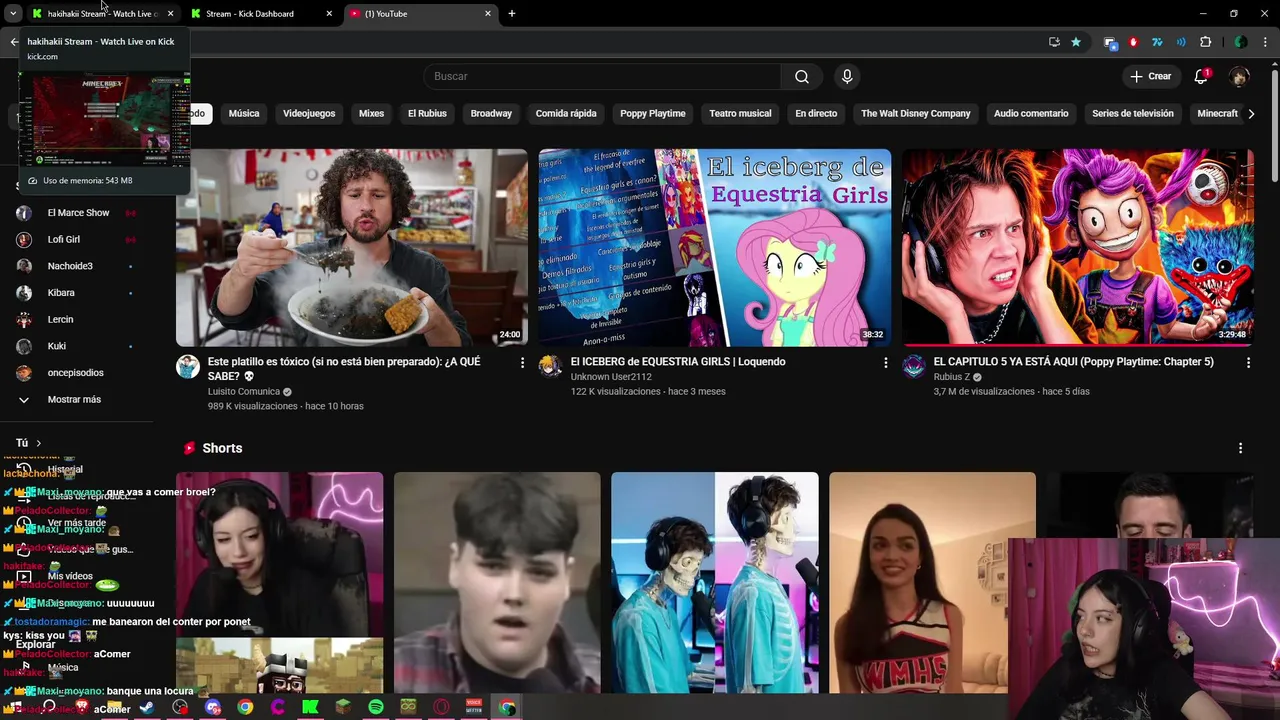Select the Comida rápida filter chip

click(566, 114)
